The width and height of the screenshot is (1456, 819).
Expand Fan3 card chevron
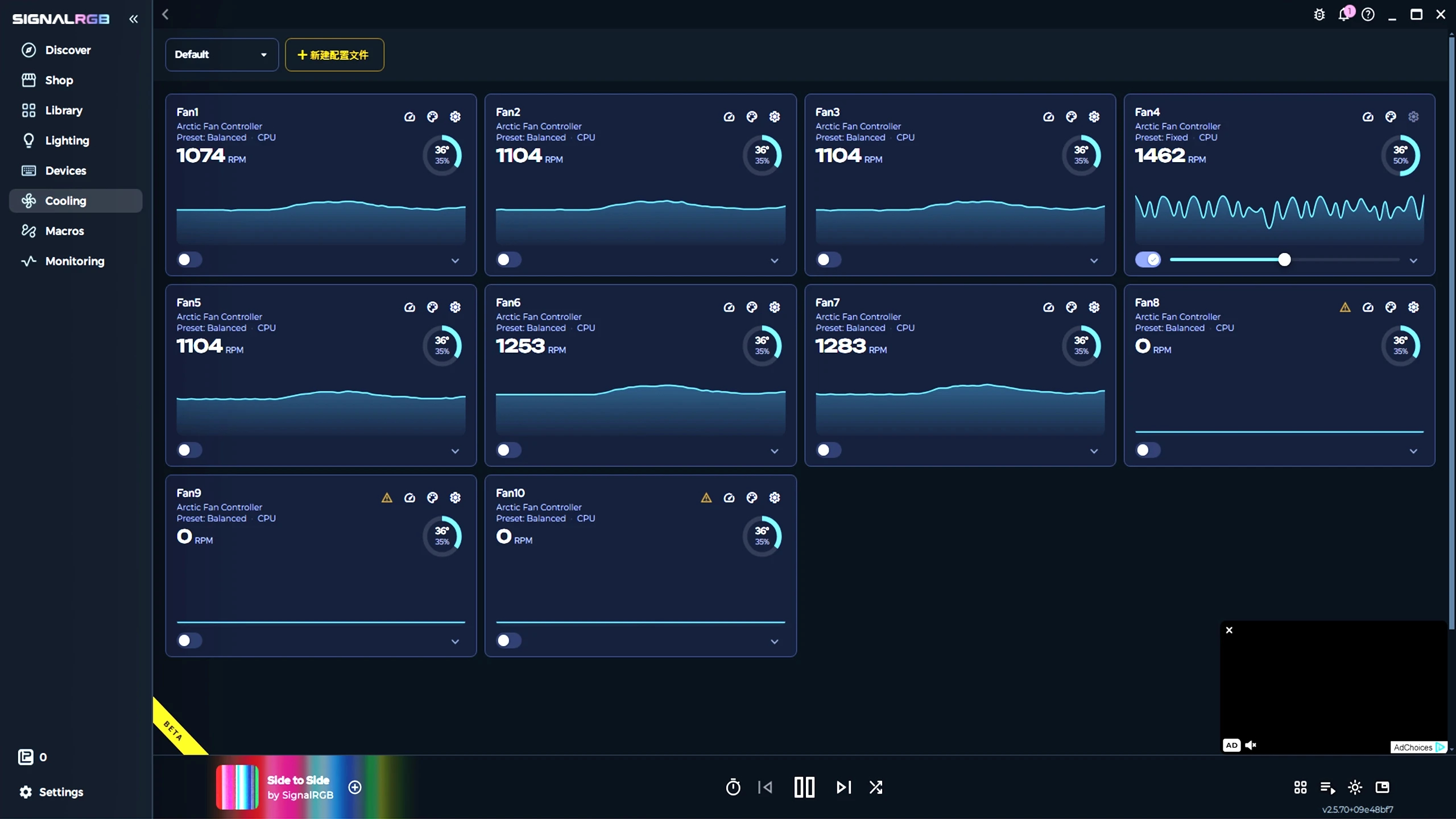pyautogui.click(x=1094, y=260)
